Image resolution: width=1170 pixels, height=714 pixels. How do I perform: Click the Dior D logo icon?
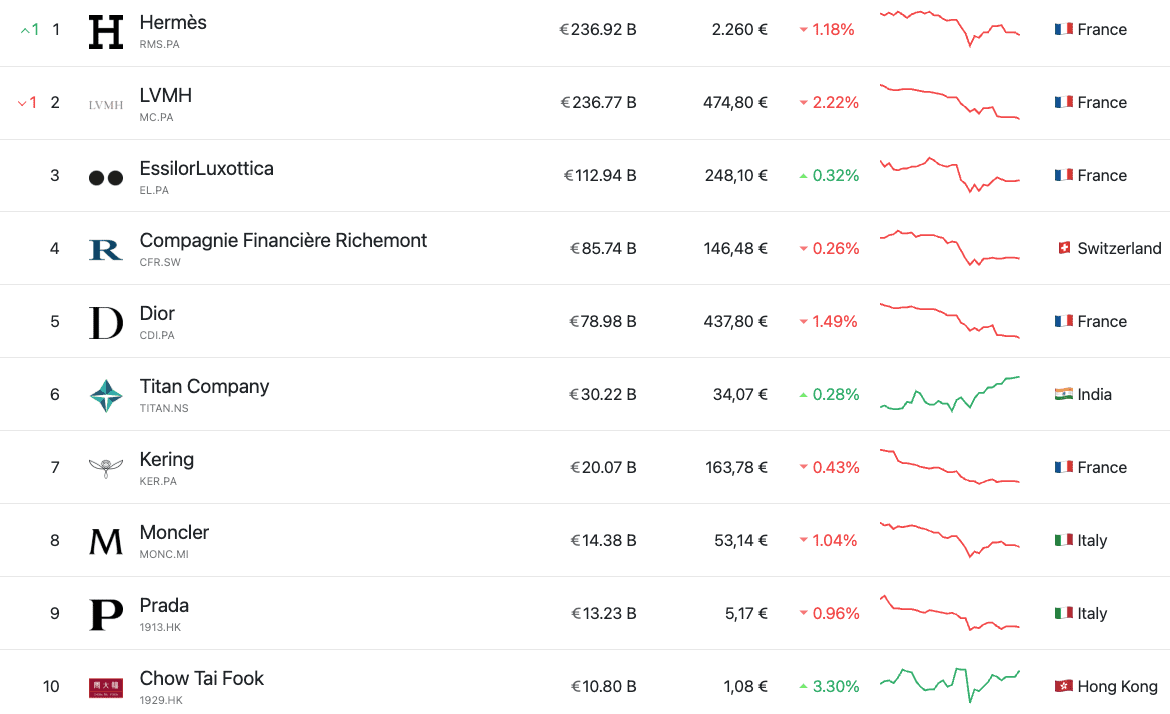[x=105, y=322]
